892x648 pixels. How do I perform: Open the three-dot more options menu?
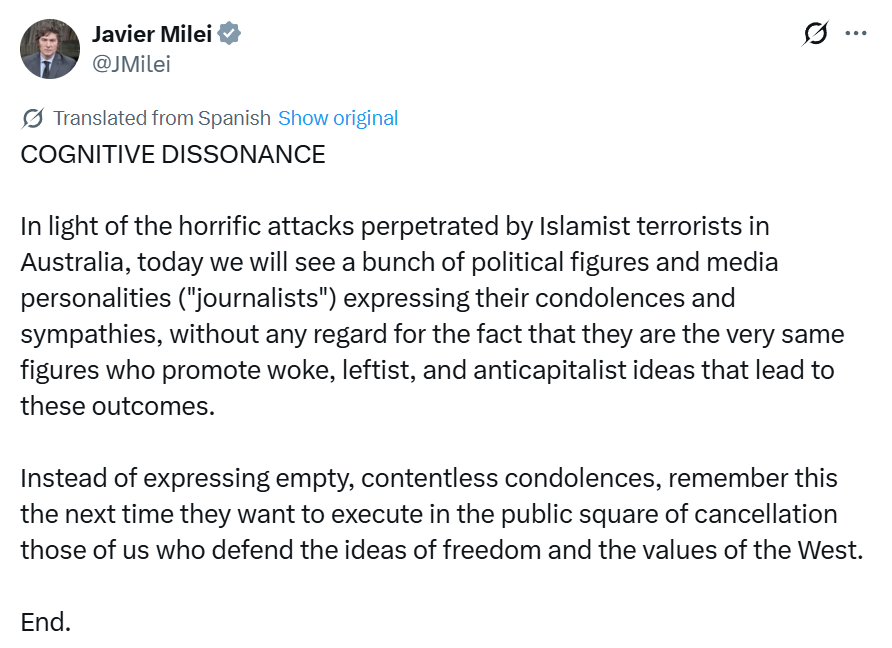[x=856, y=33]
